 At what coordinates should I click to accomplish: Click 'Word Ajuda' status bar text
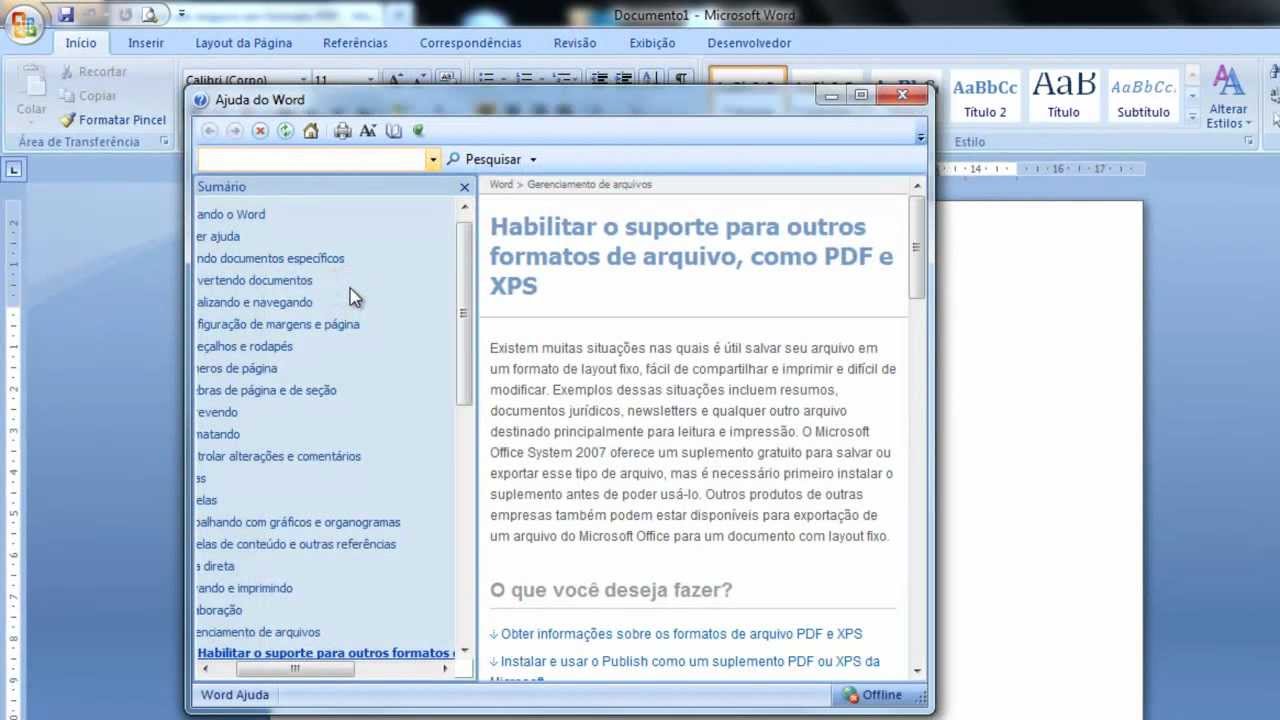click(x=235, y=695)
